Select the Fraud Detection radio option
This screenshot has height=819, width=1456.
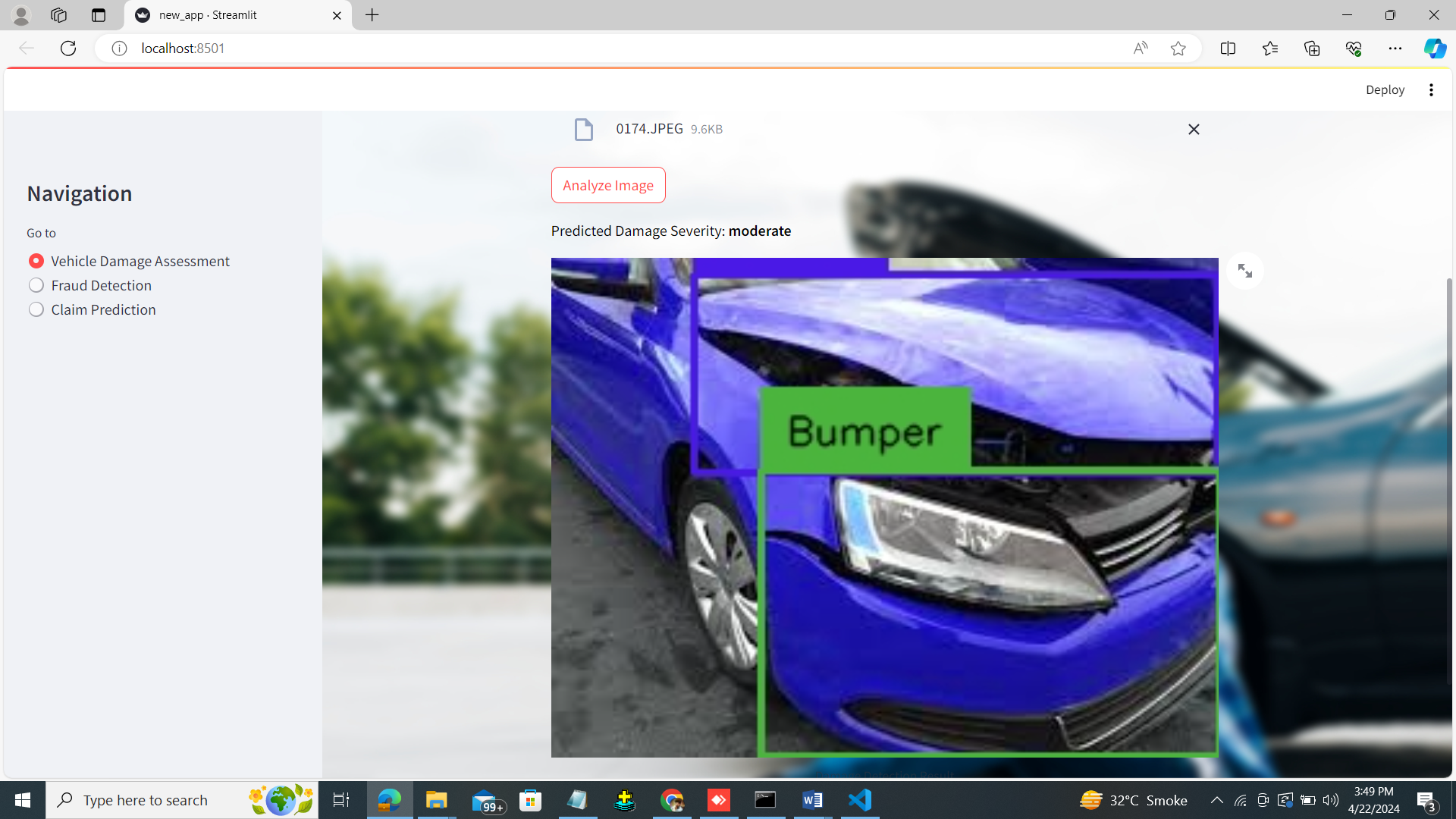click(36, 285)
